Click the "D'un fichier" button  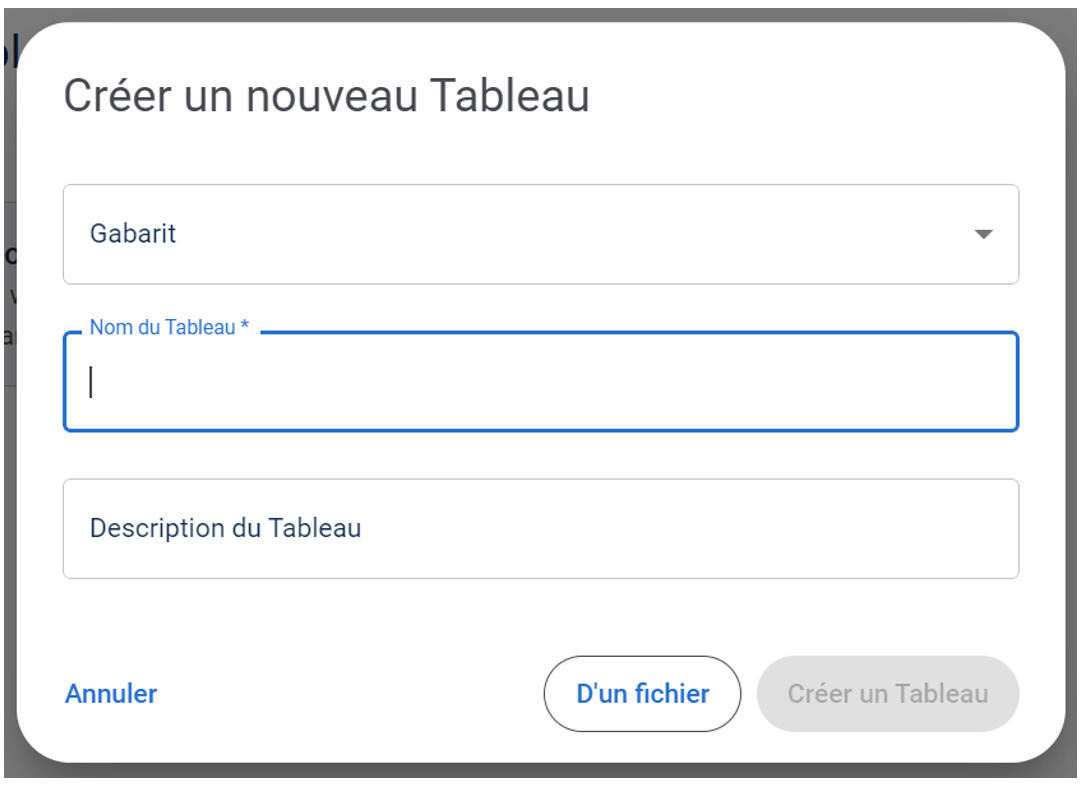tap(642, 694)
